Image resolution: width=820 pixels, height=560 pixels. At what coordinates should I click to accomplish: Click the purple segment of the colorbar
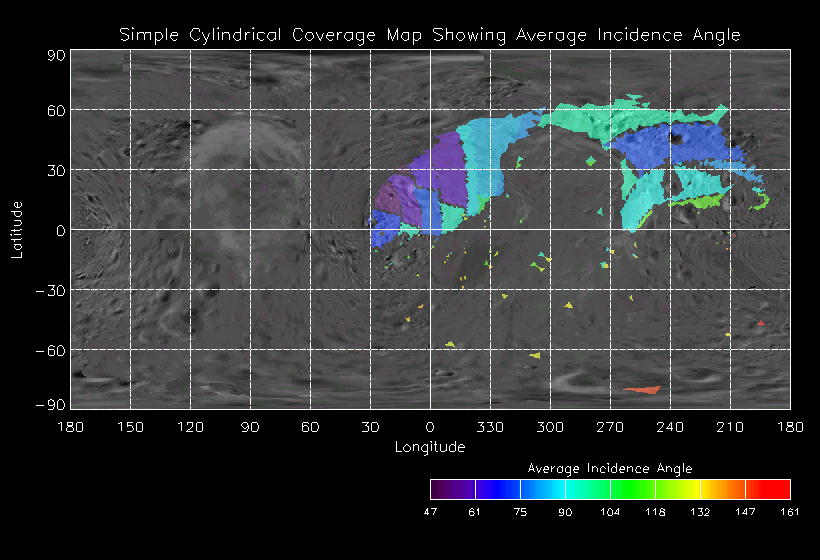pos(452,489)
